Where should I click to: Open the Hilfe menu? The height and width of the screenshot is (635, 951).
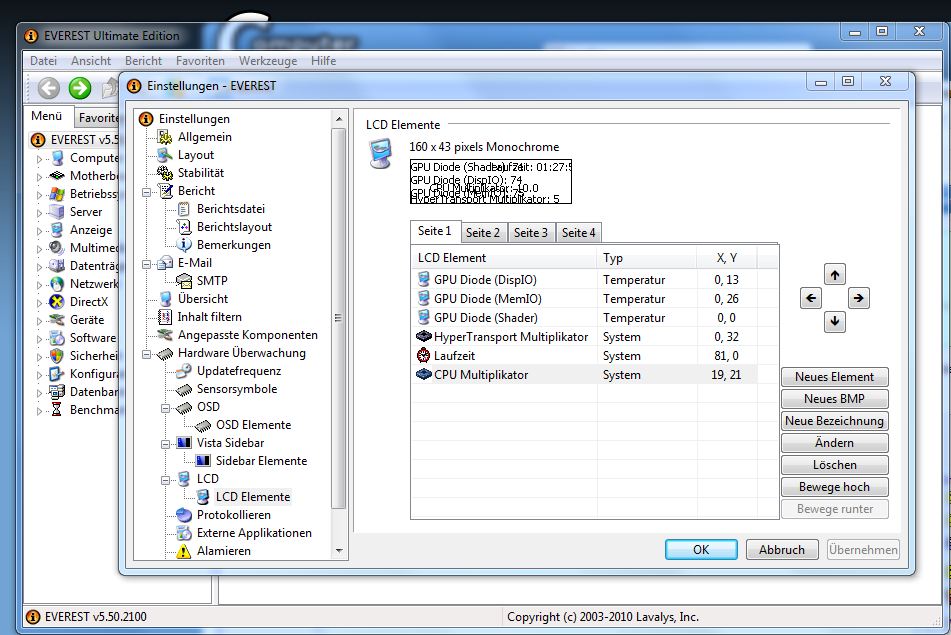coord(323,61)
